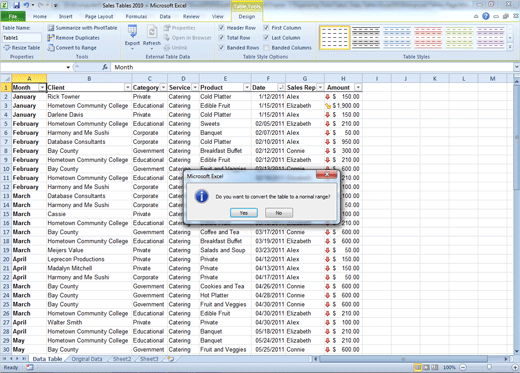
Task: Open Product column filter dropdown
Action: [247, 87]
